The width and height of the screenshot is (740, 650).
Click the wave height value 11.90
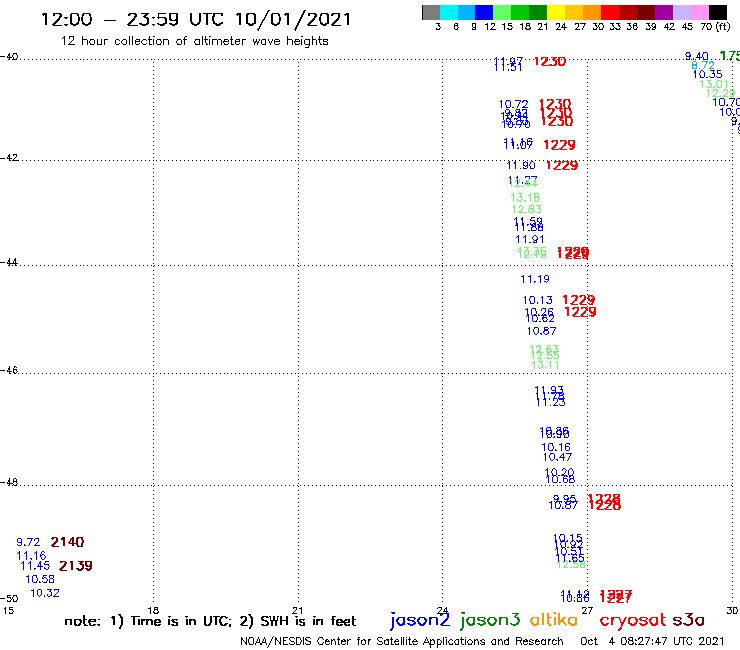(x=521, y=165)
